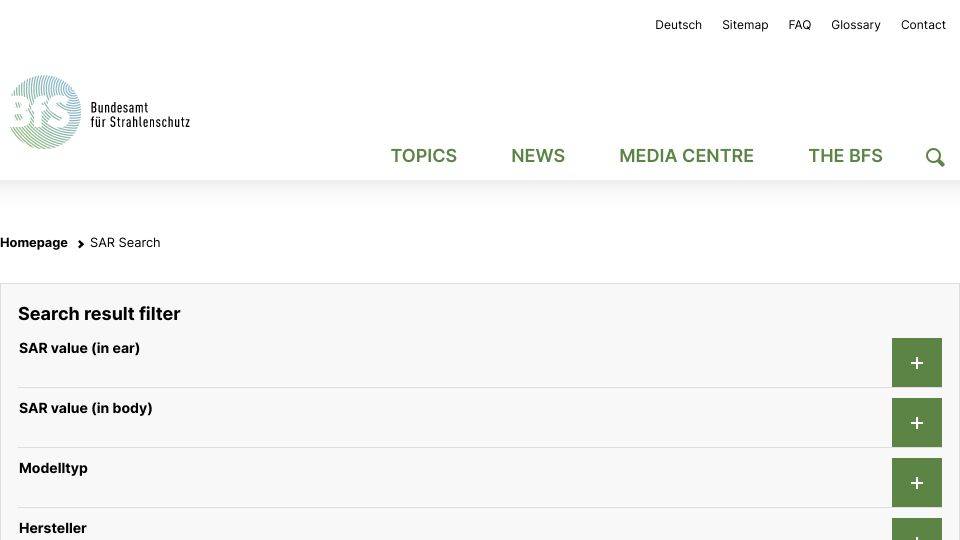The width and height of the screenshot is (960, 540).
Task: Open the Contact link
Action: [923, 25]
